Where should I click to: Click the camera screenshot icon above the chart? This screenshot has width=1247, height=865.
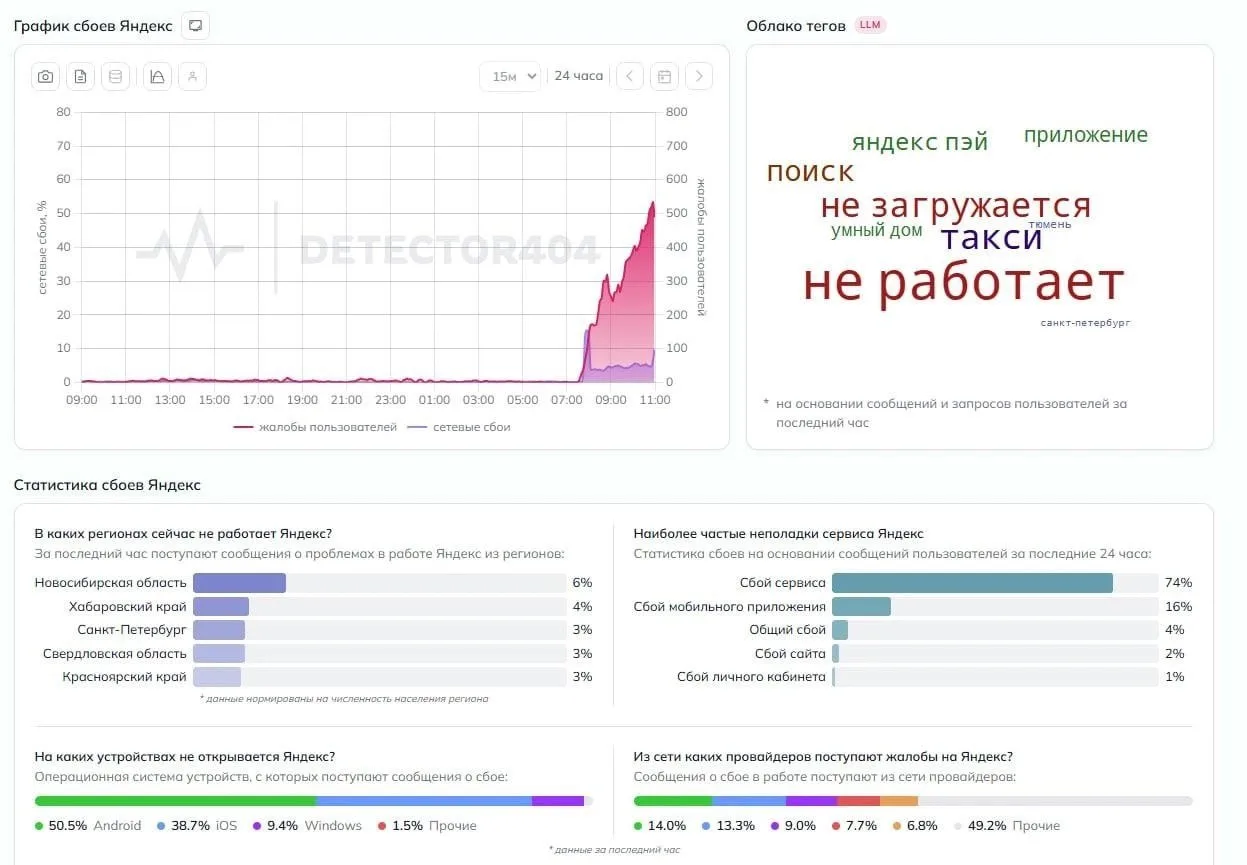[x=45, y=76]
